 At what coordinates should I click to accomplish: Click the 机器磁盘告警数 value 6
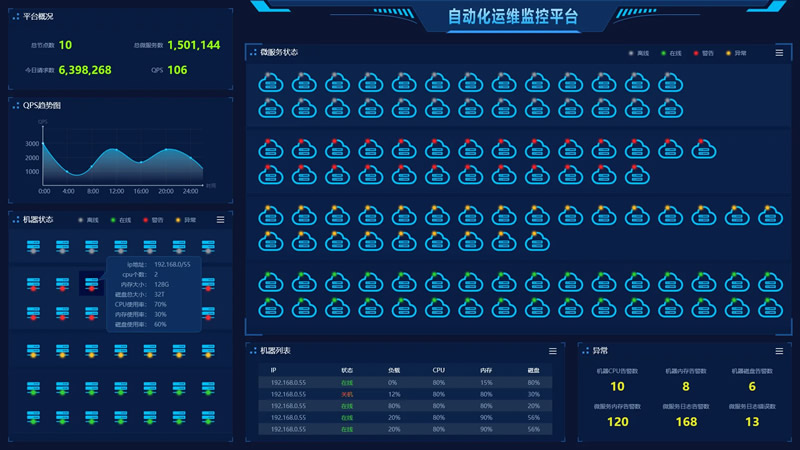pos(752,387)
